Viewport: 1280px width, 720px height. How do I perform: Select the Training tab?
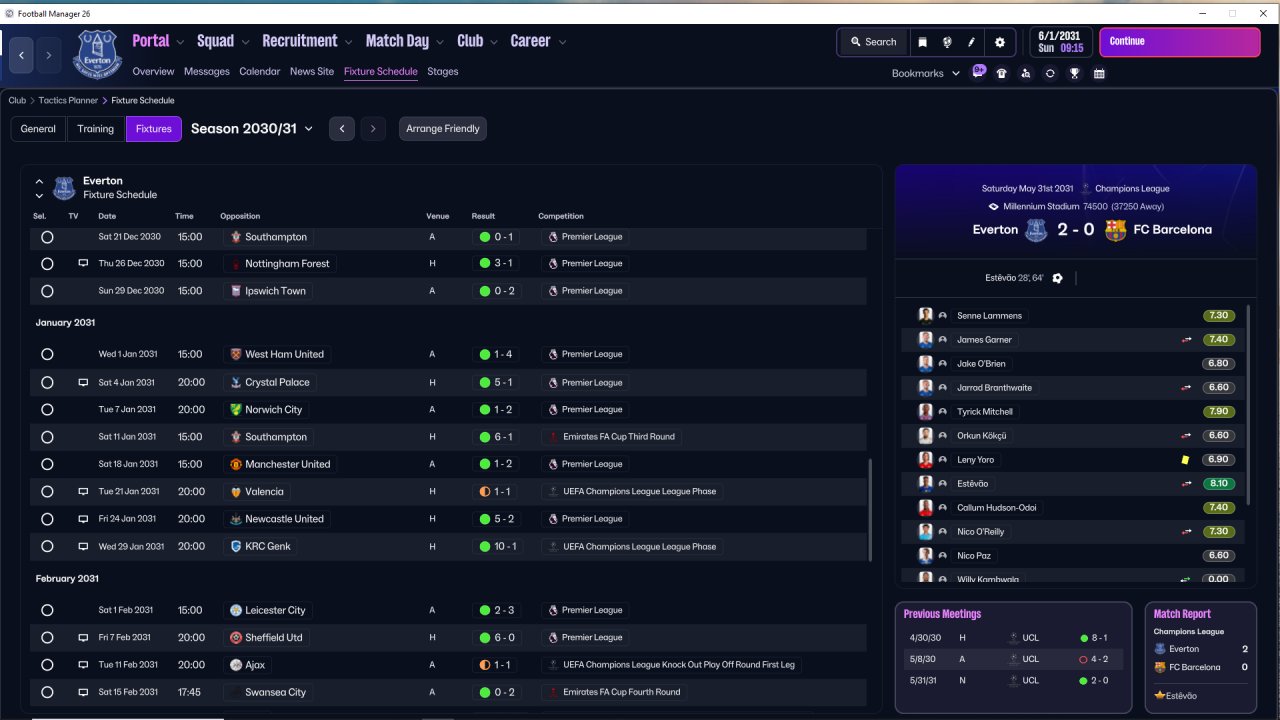pos(96,129)
